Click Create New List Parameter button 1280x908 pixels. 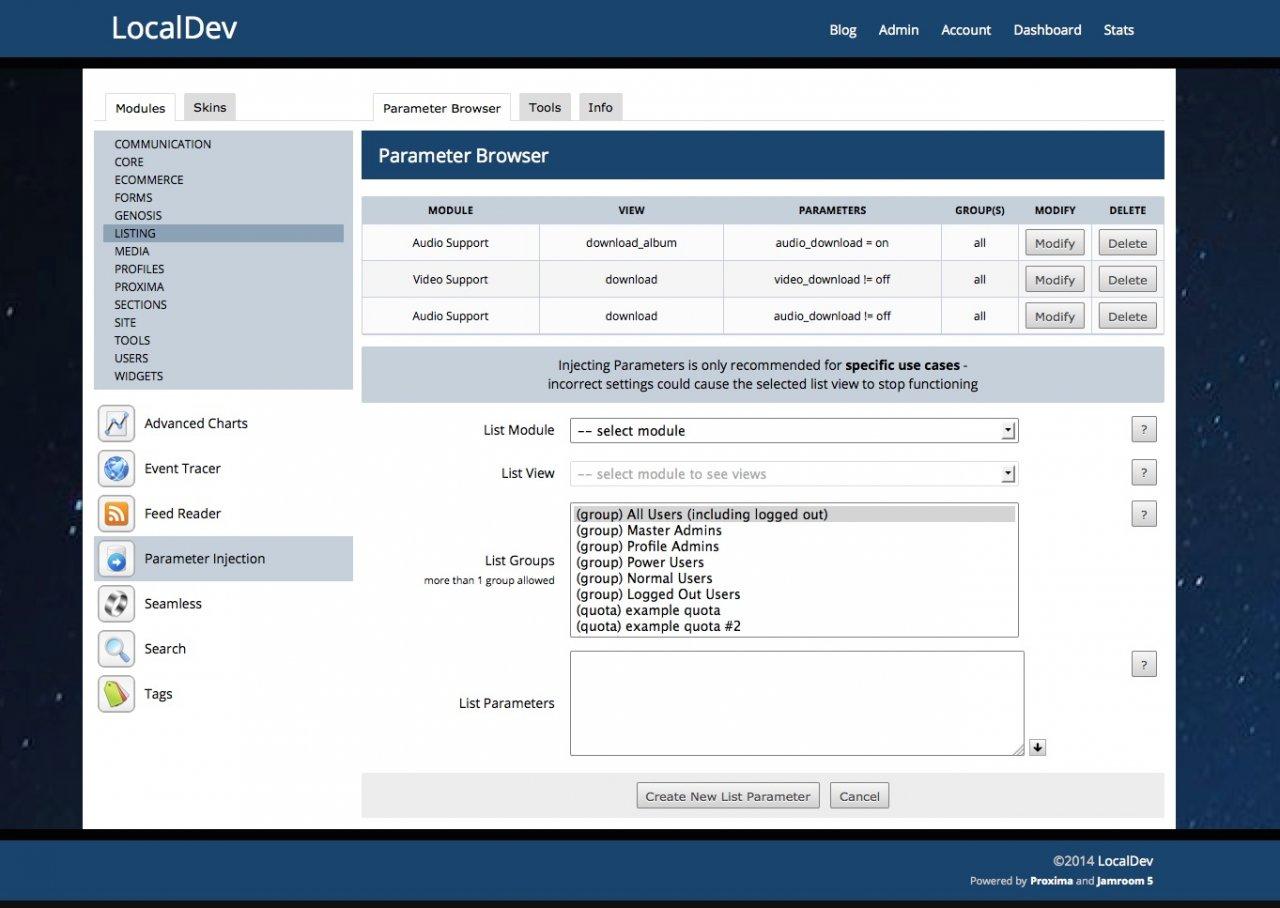pos(728,796)
